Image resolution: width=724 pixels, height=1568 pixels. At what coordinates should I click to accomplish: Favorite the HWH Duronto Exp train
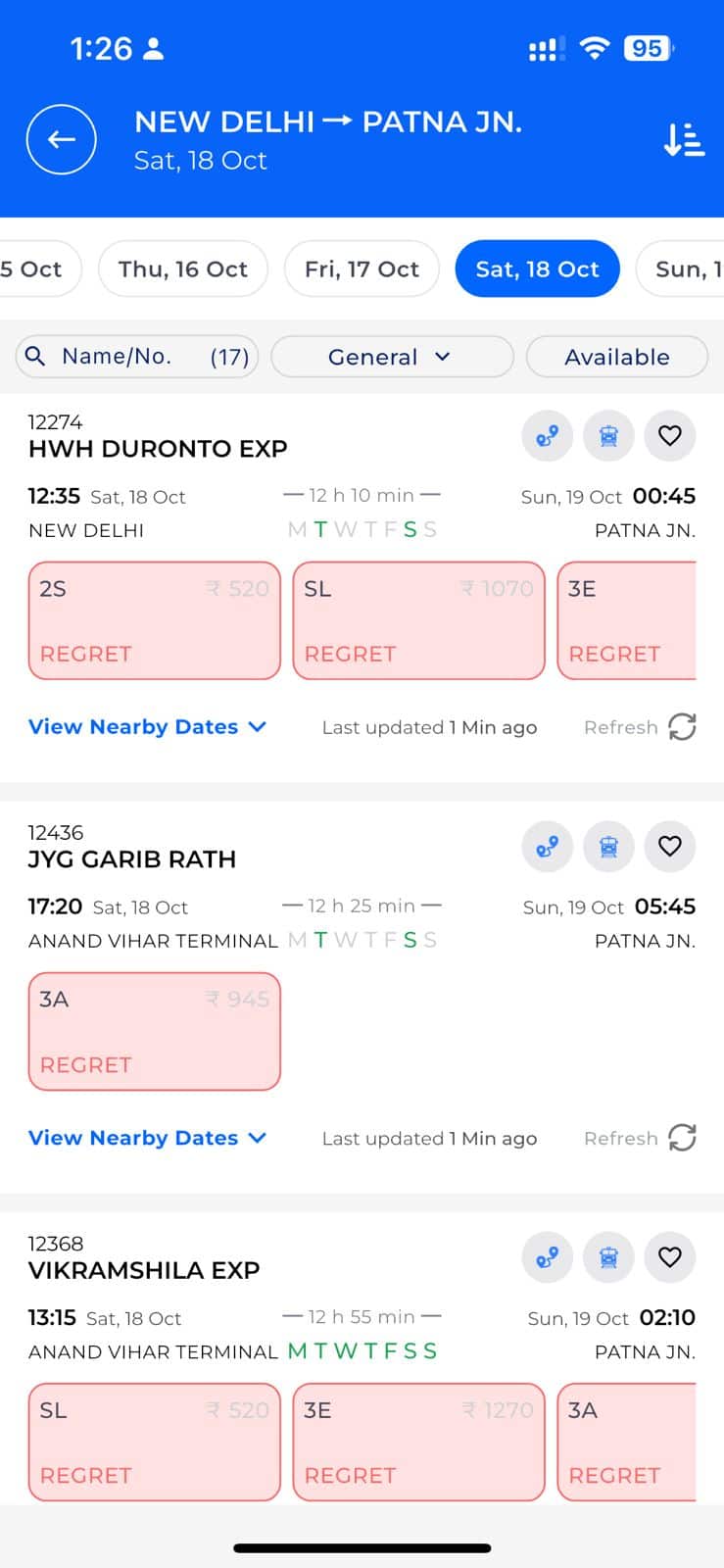tap(670, 435)
